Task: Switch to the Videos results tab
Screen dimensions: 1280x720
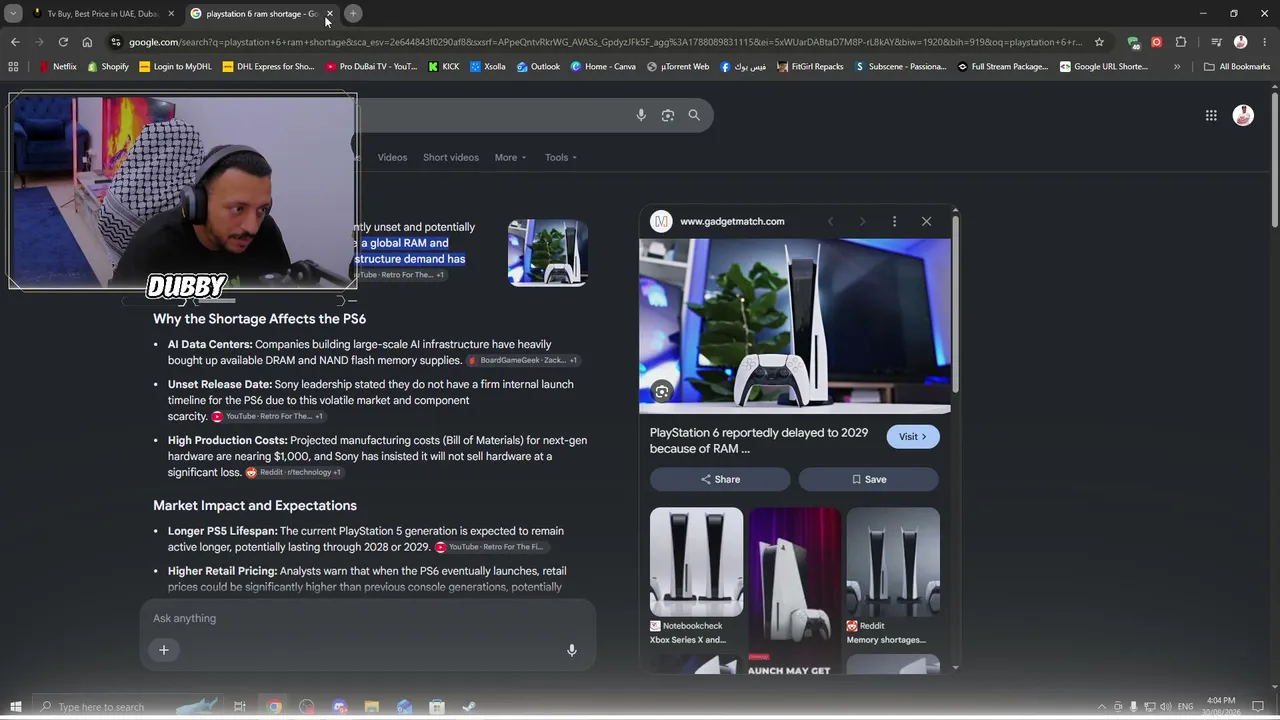Action: coord(392,157)
